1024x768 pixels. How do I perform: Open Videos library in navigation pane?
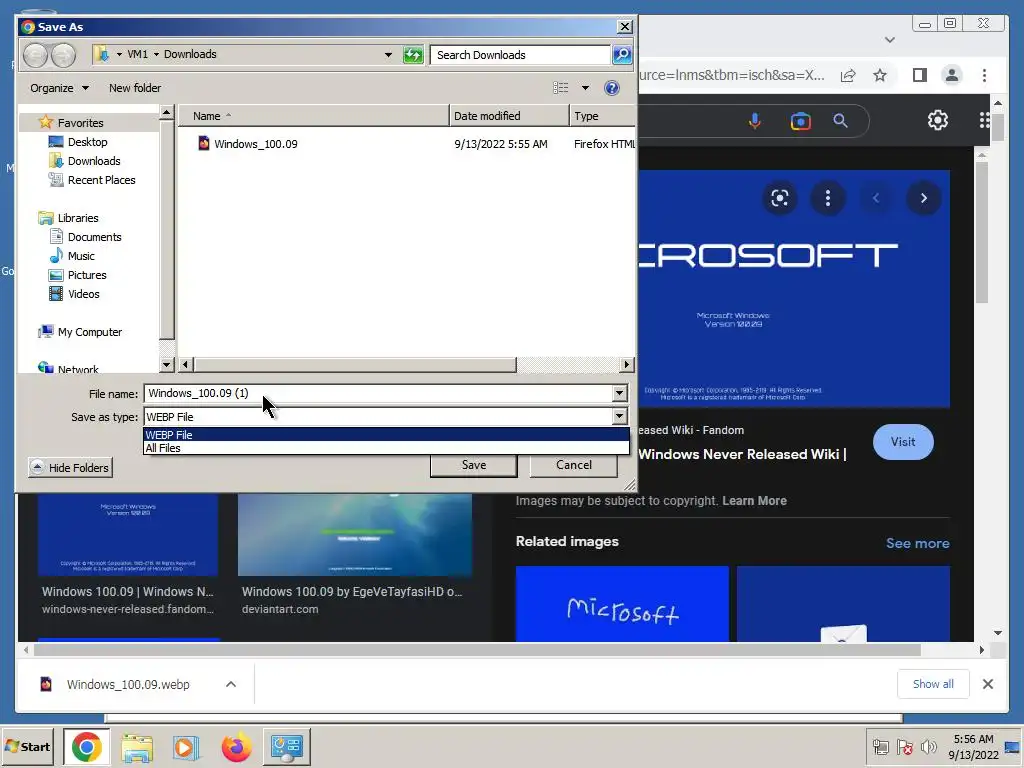coord(84,294)
